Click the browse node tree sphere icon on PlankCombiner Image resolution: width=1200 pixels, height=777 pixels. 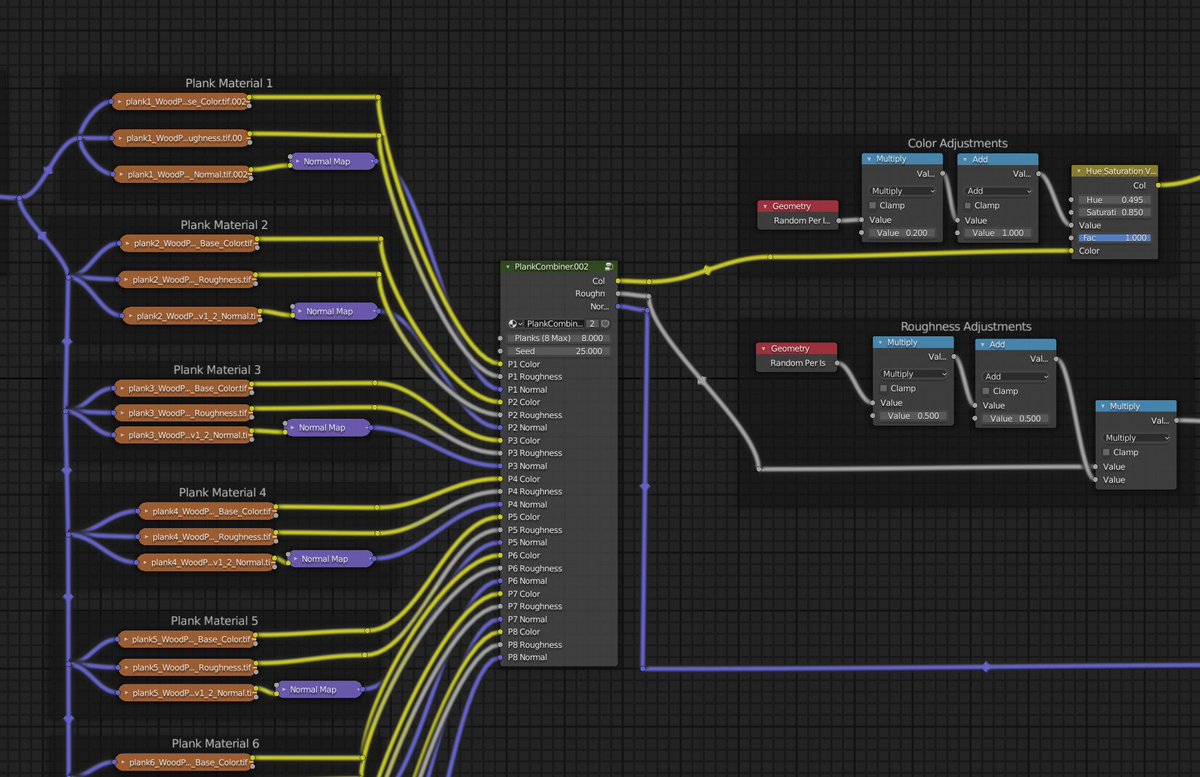pos(512,323)
